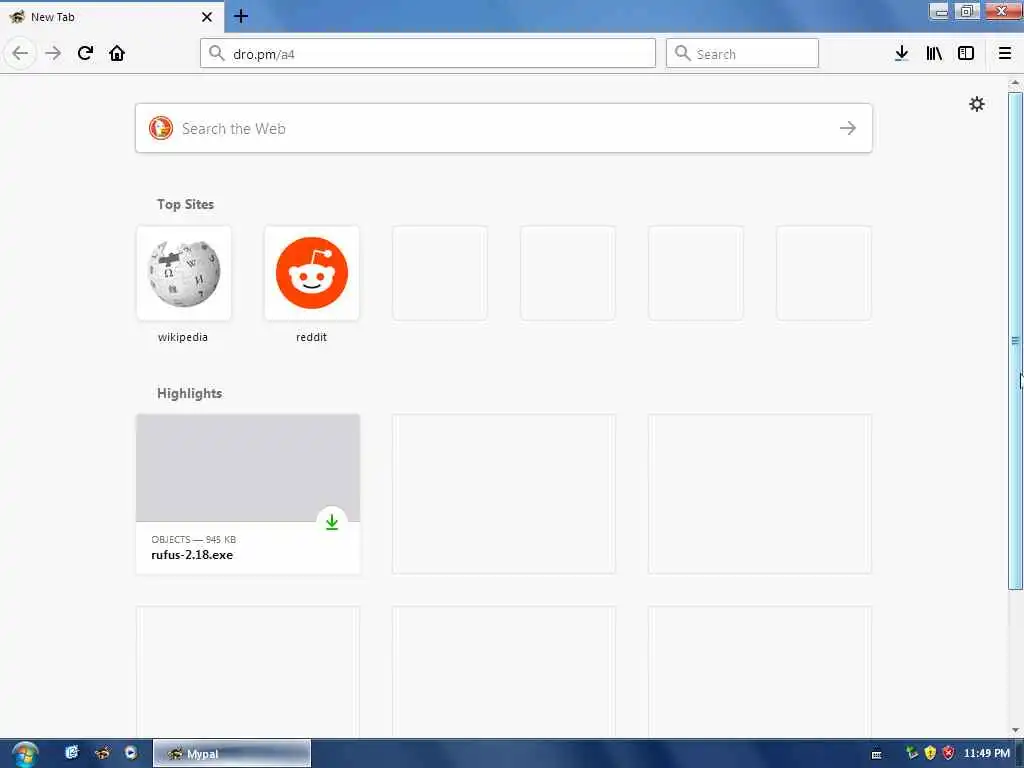Click the magnifier icon in the address bar
This screenshot has height=768, width=1024.
click(x=216, y=53)
